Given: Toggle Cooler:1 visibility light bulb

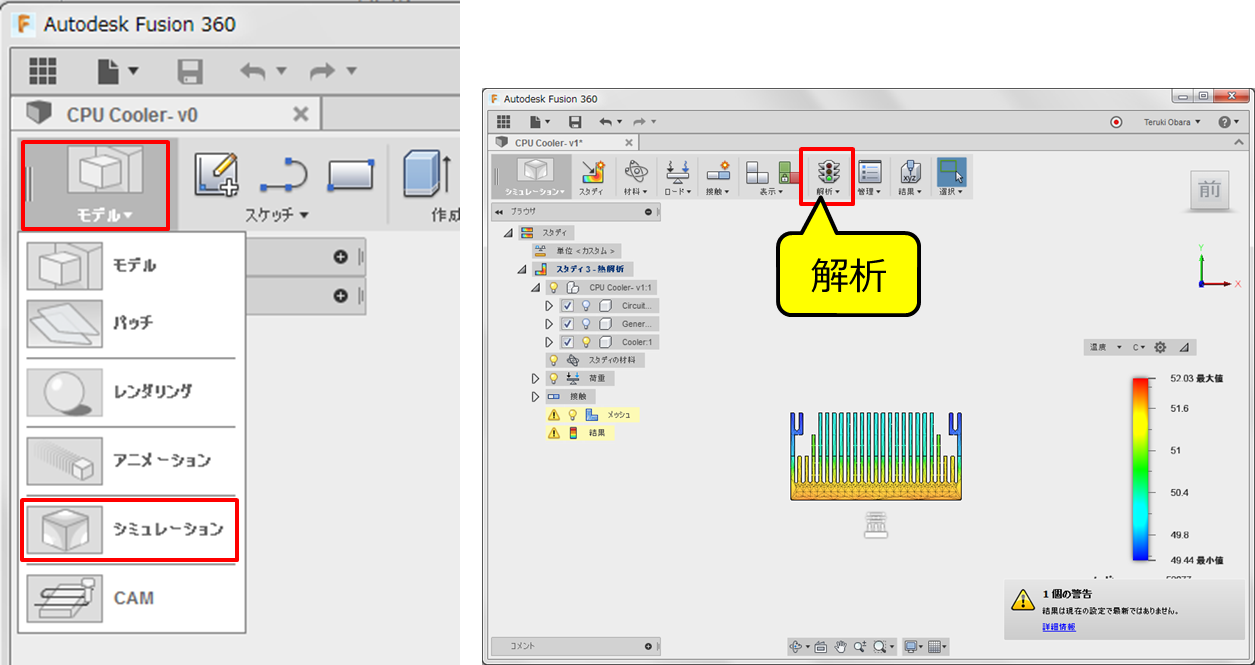Looking at the screenshot, I should click(x=587, y=342).
